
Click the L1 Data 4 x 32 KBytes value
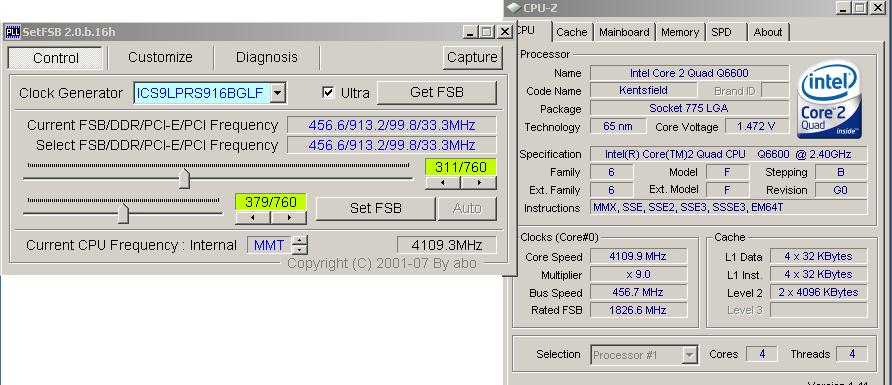pos(819,256)
